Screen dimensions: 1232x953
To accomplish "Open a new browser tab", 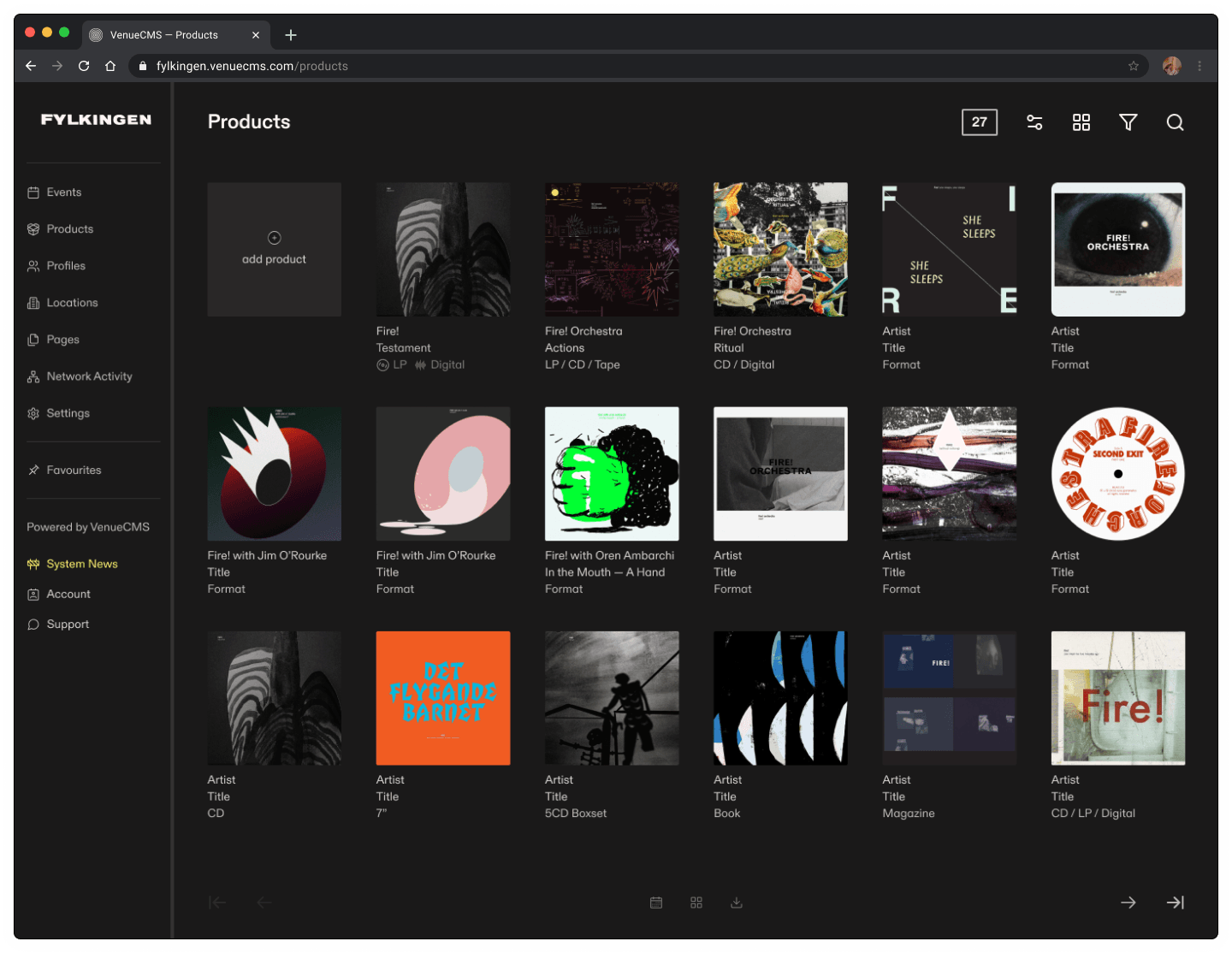I will click(291, 35).
